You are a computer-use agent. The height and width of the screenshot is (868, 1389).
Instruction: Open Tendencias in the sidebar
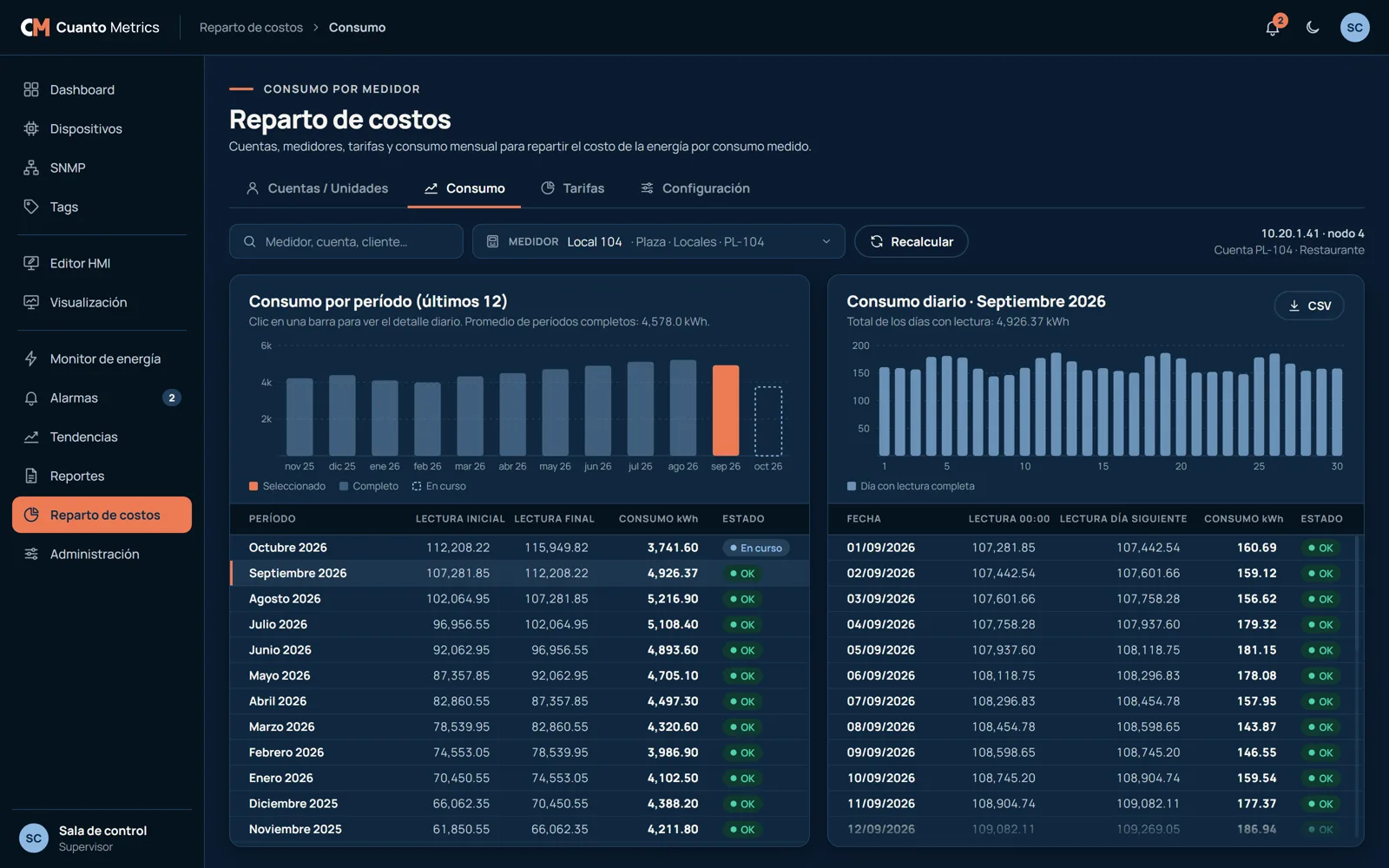point(102,437)
